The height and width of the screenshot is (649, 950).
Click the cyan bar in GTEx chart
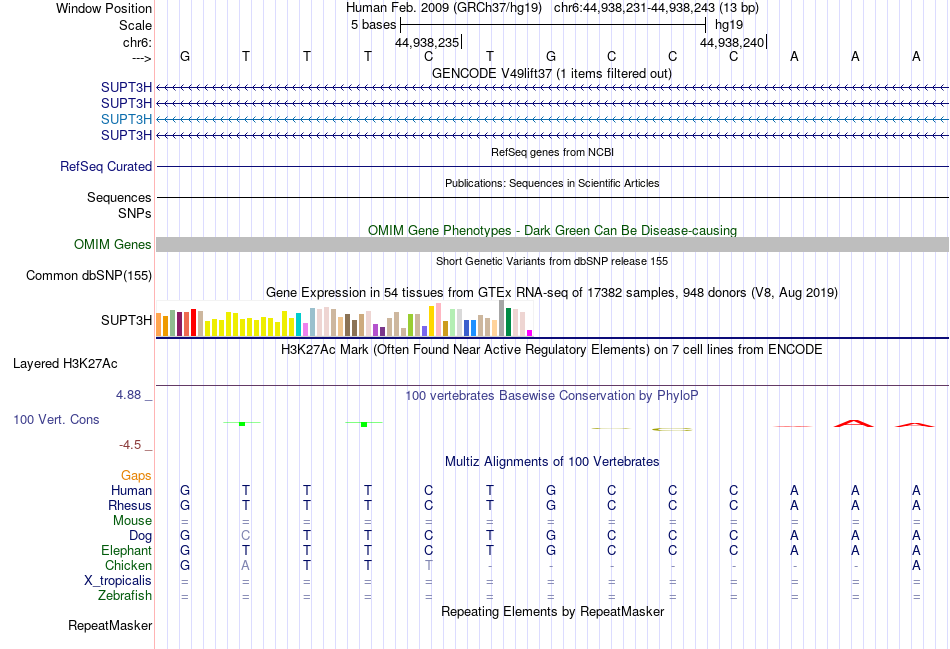click(x=298, y=324)
